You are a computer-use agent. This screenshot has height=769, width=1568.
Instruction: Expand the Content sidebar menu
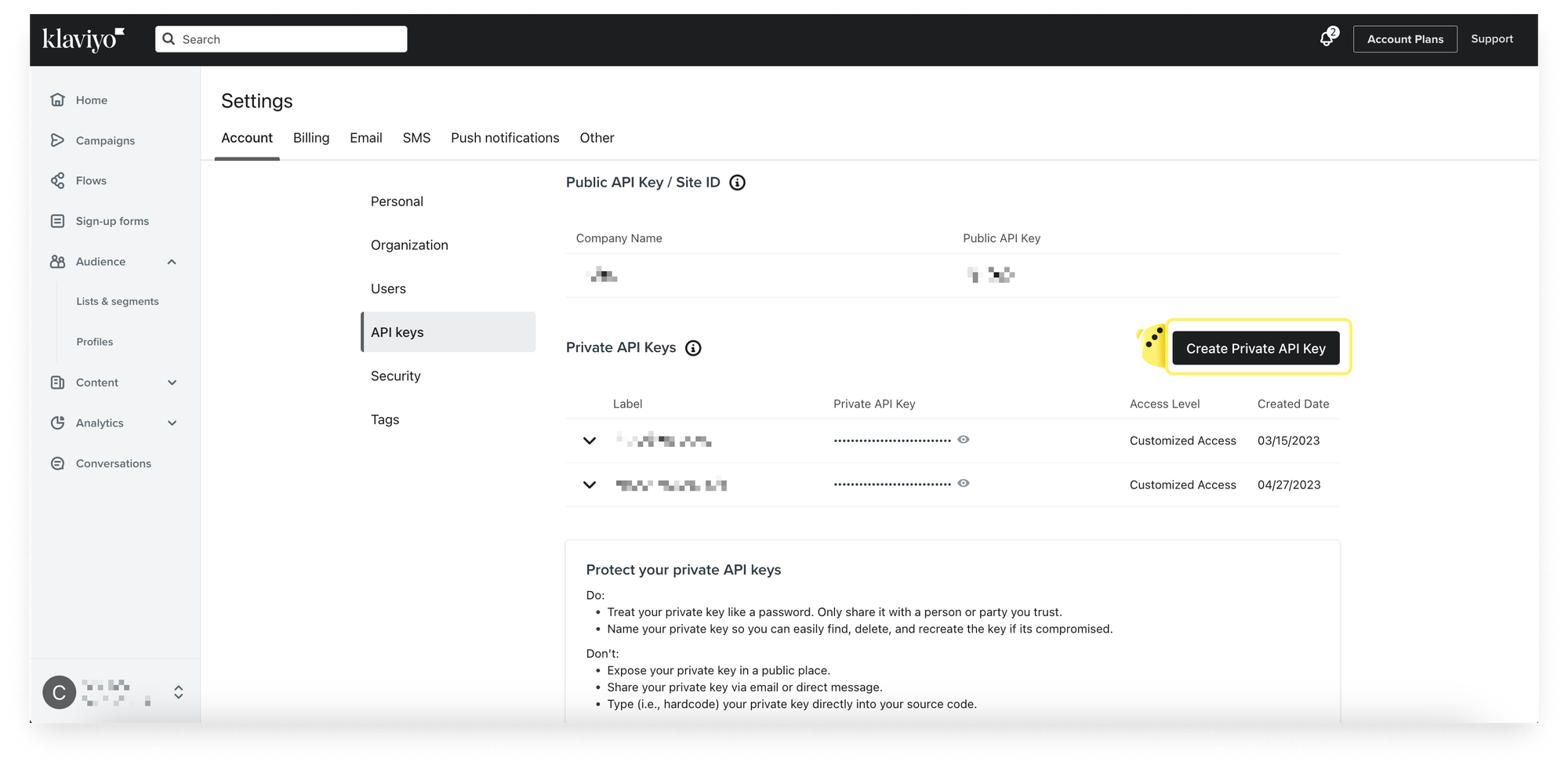tap(172, 383)
